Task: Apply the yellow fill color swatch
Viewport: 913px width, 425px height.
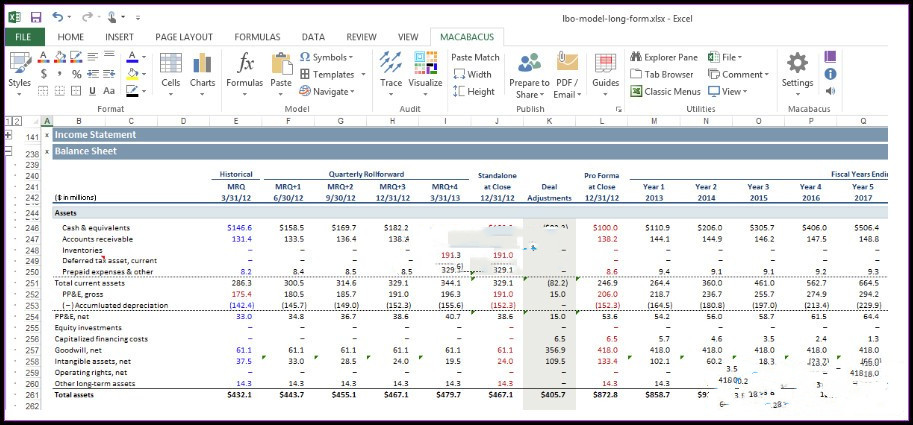Action: (x=132, y=74)
